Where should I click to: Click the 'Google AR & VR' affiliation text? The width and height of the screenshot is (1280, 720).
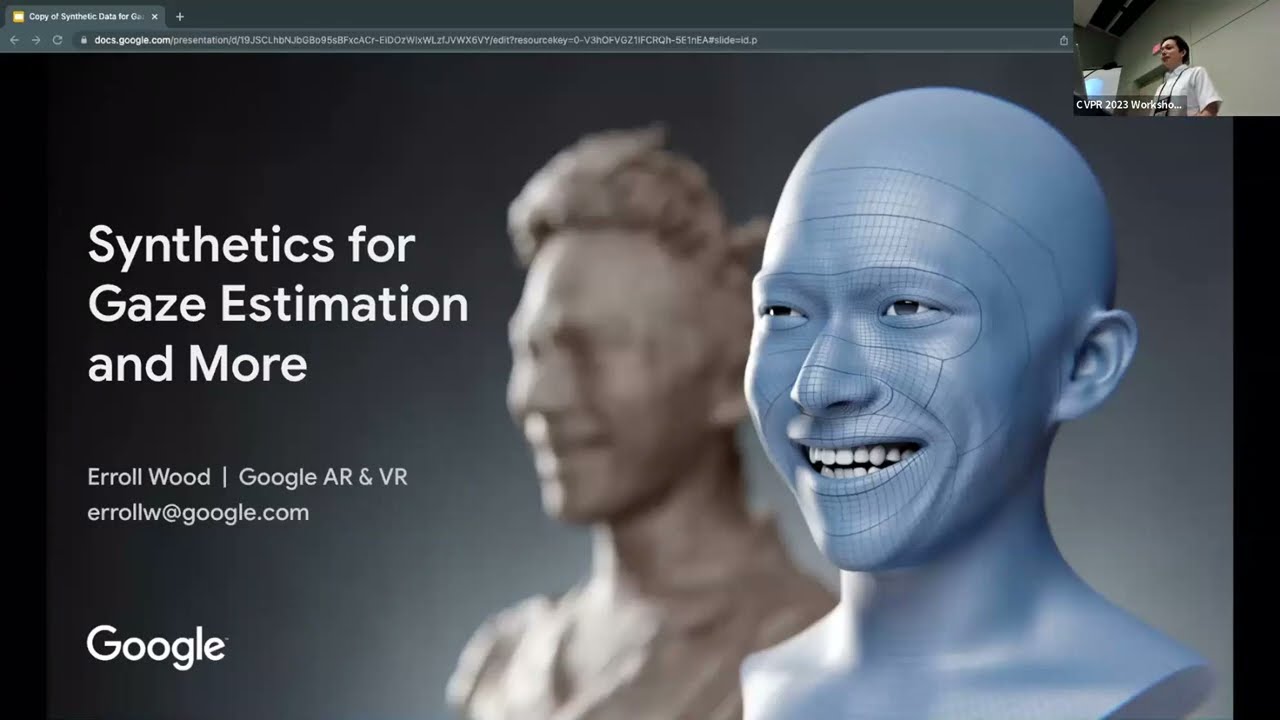pos(323,477)
